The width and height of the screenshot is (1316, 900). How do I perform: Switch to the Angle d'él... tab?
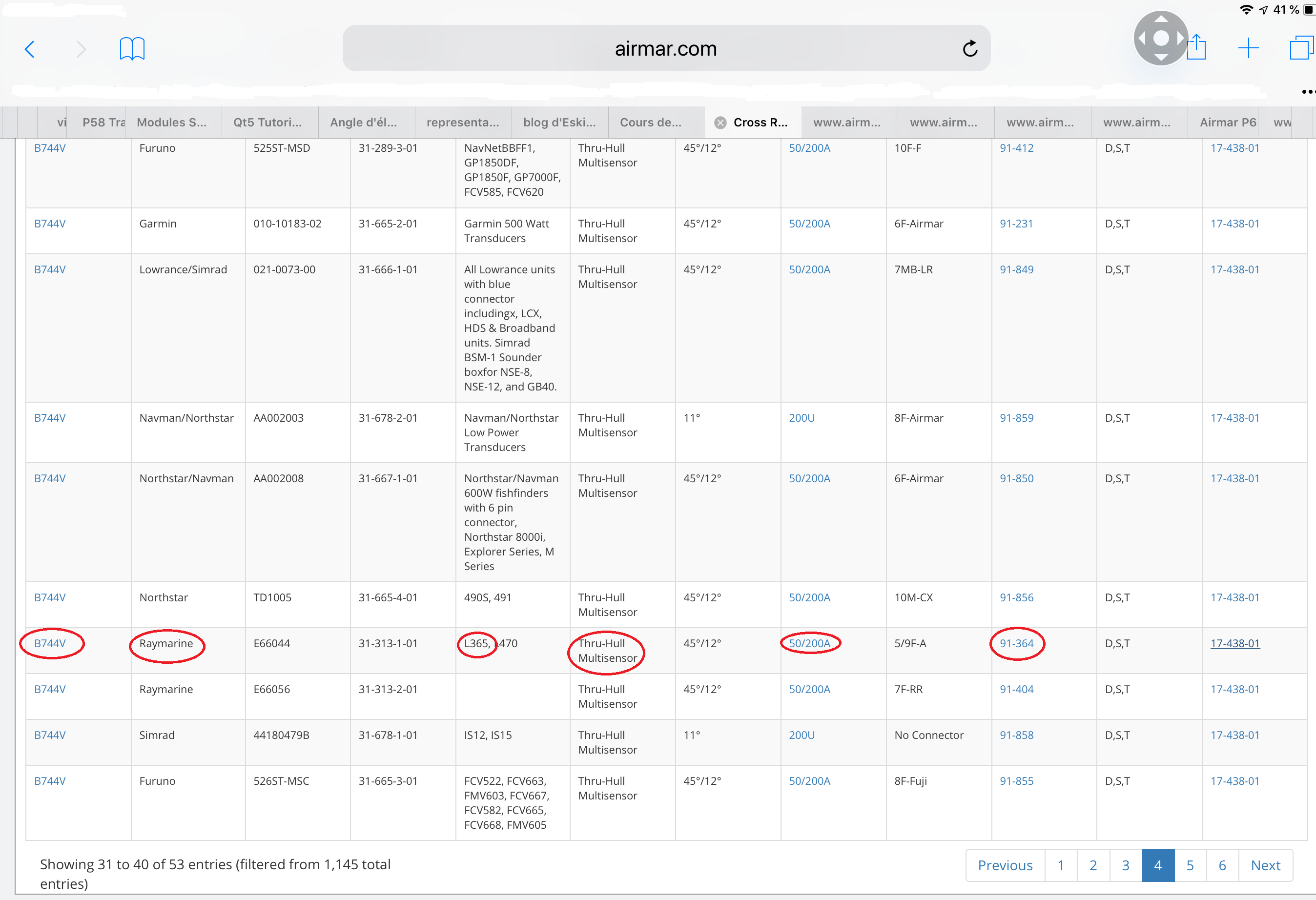[x=367, y=123]
